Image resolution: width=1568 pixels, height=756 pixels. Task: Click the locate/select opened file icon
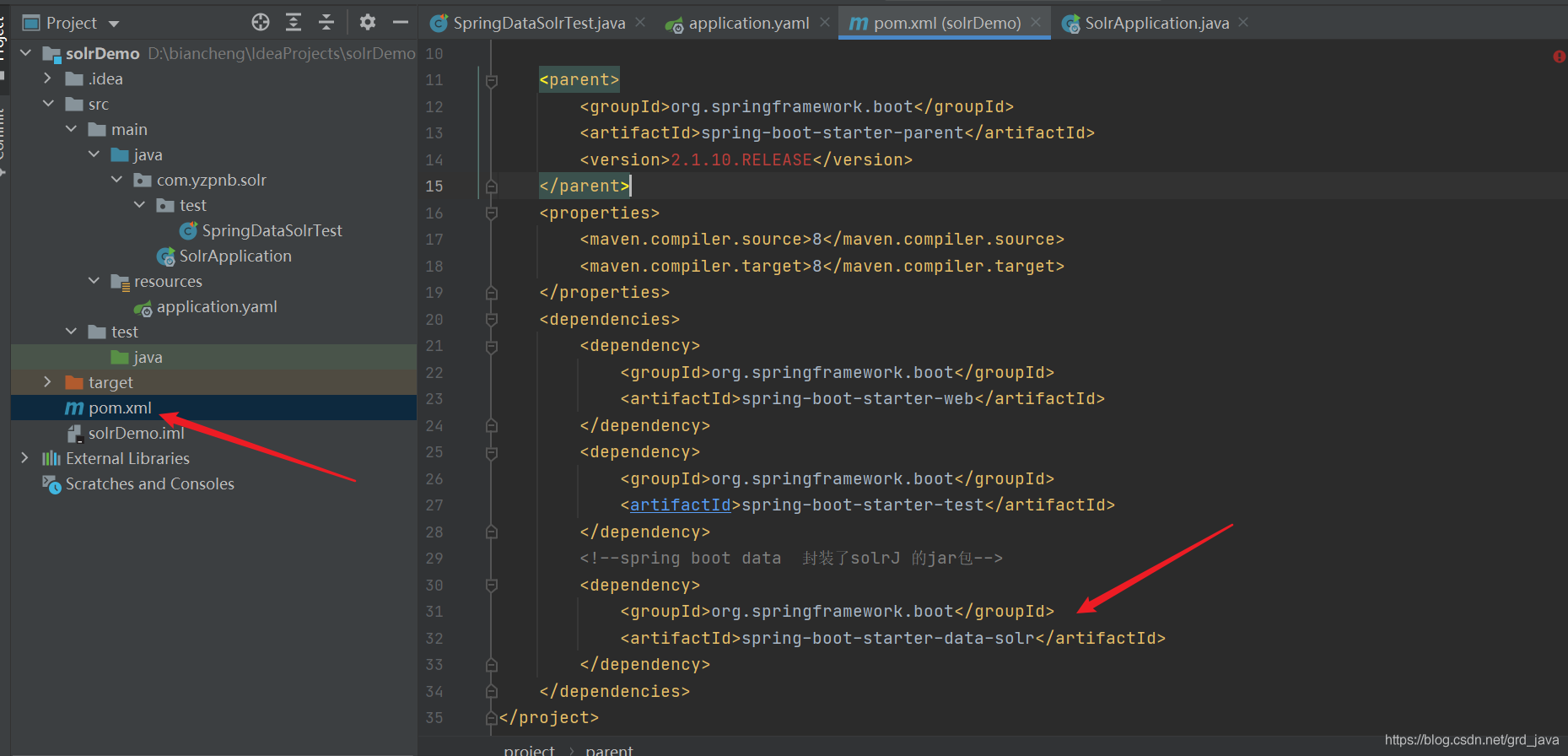point(261,23)
